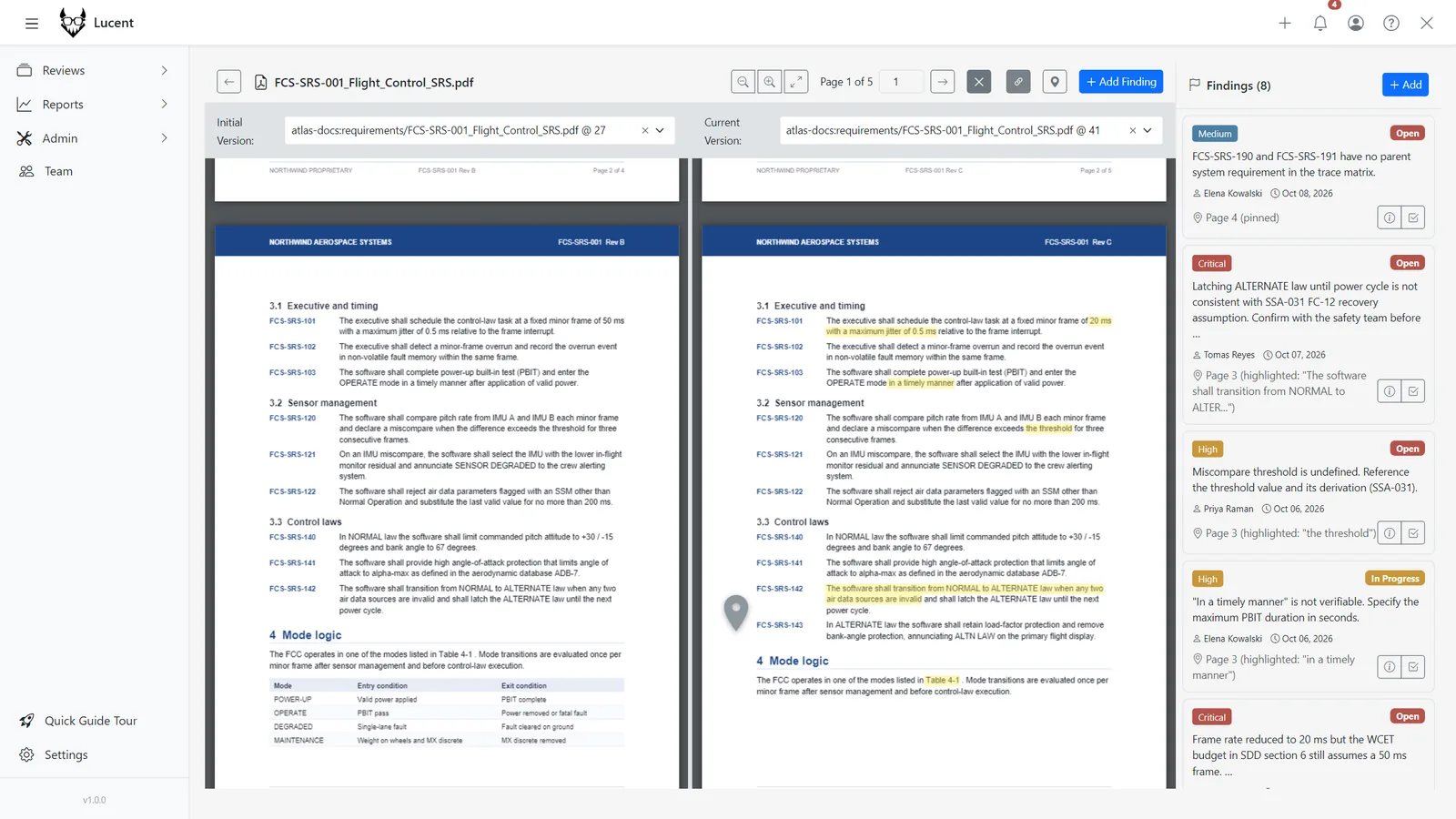Open the Reviews section
This screenshot has width=1456, height=819.
click(64, 70)
